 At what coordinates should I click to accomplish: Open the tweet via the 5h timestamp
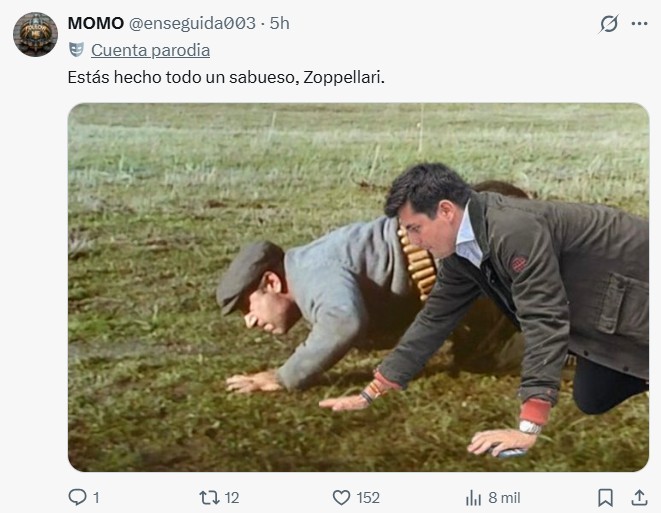[x=279, y=23]
